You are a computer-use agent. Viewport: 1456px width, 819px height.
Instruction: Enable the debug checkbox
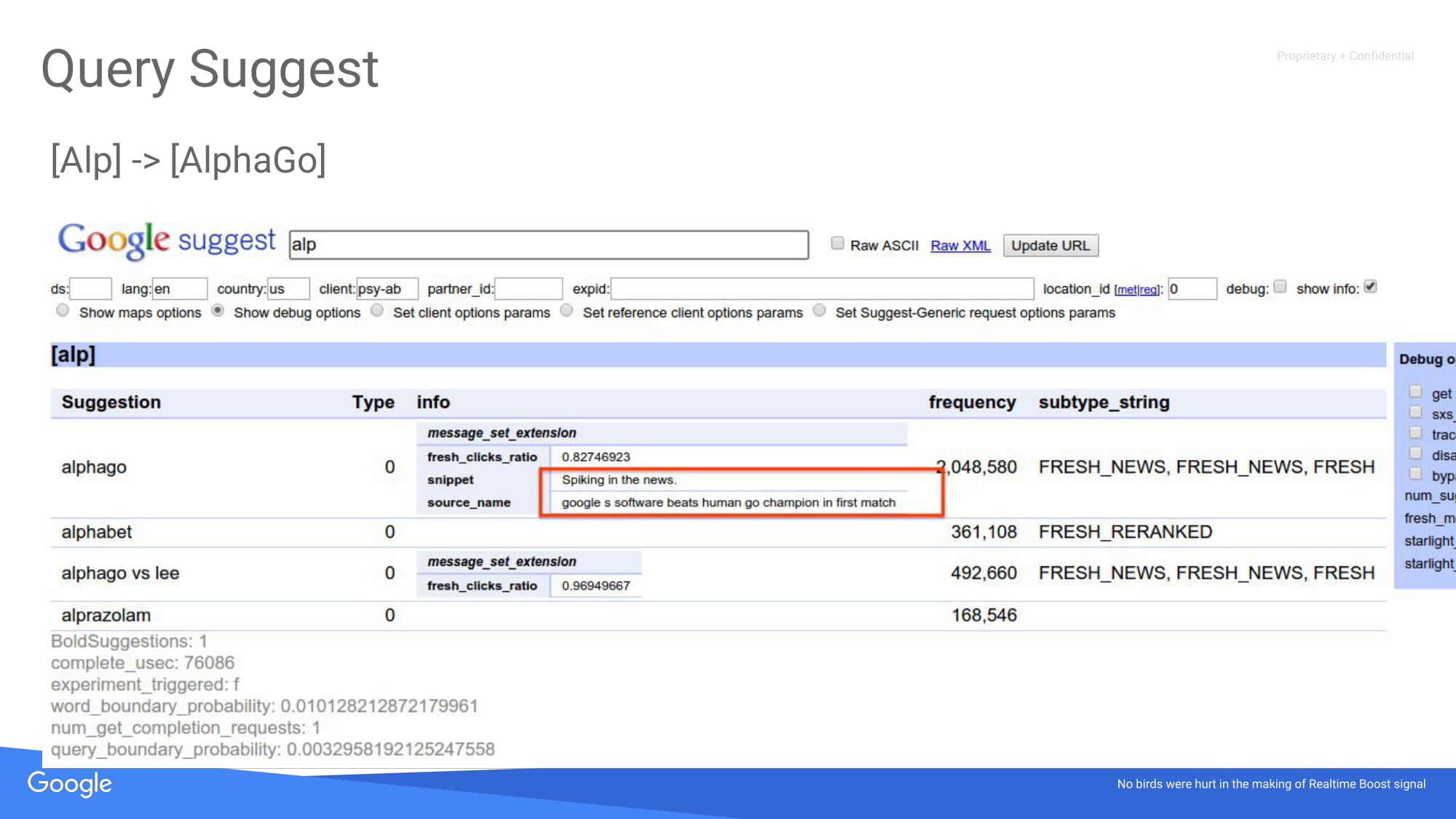[x=1280, y=286]
